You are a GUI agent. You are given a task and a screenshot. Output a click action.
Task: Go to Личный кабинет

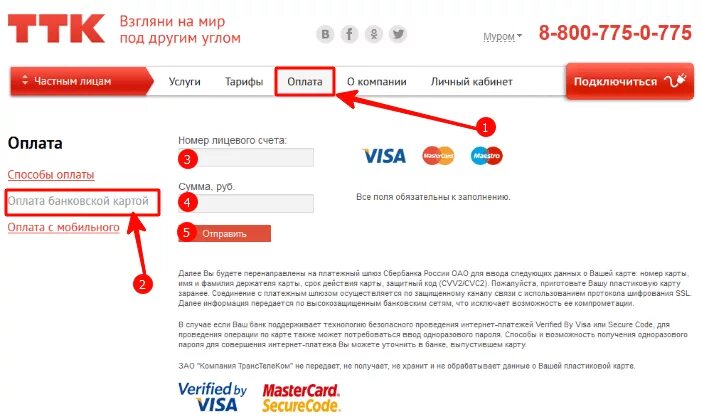(472, 82)
